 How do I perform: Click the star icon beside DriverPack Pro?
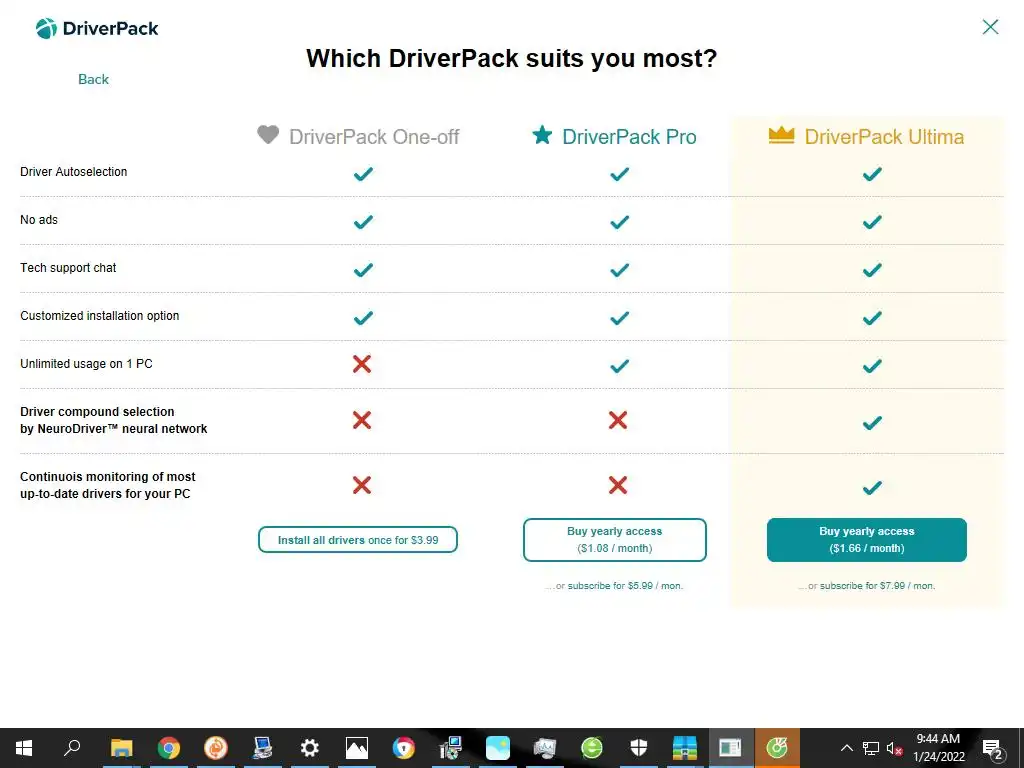(x=542, y=135)
